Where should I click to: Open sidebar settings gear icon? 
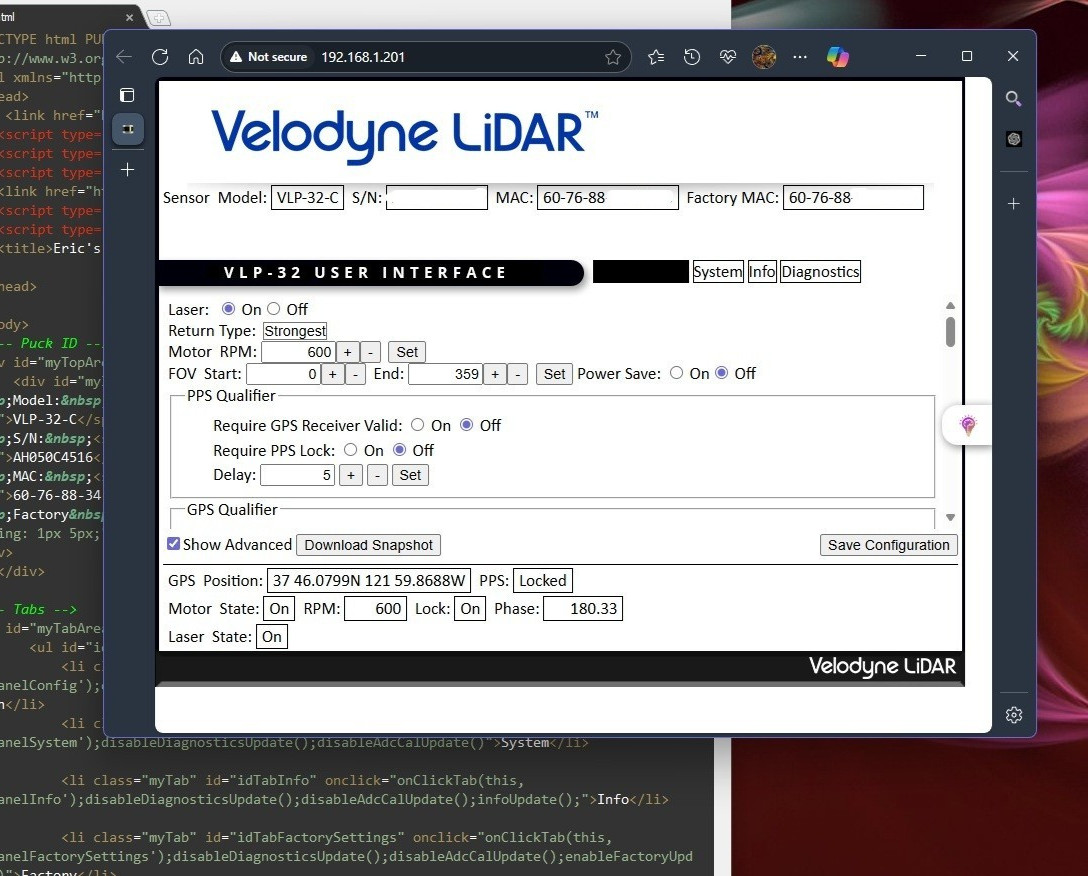[x=1014, y=715]
